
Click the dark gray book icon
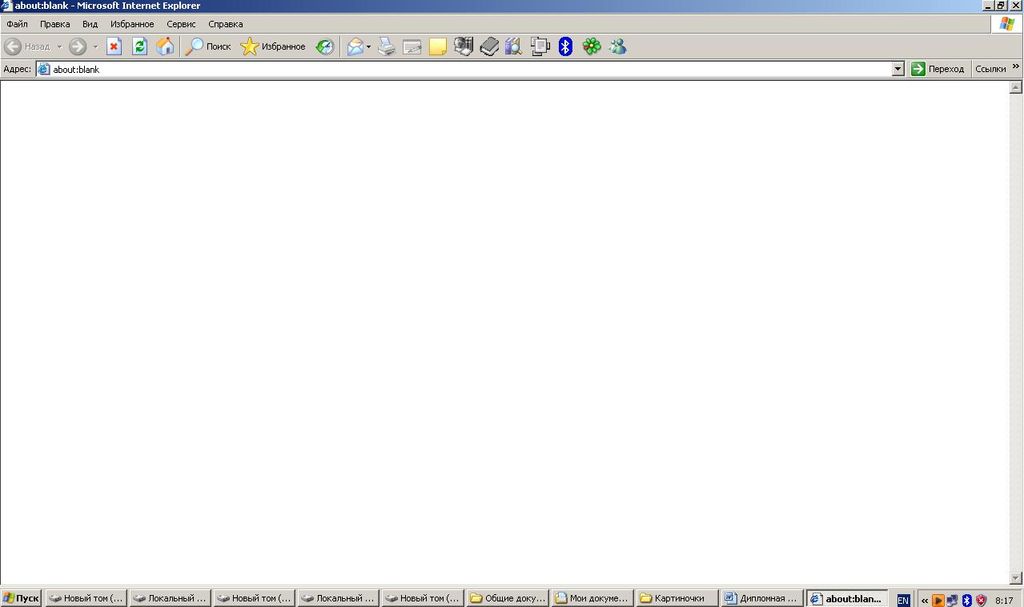pyautogui.click(x=489, y=46)
